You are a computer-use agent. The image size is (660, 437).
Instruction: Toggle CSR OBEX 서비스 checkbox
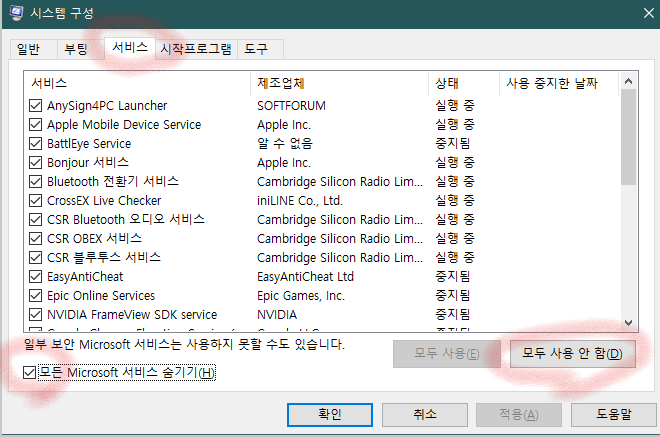point(35,238)
